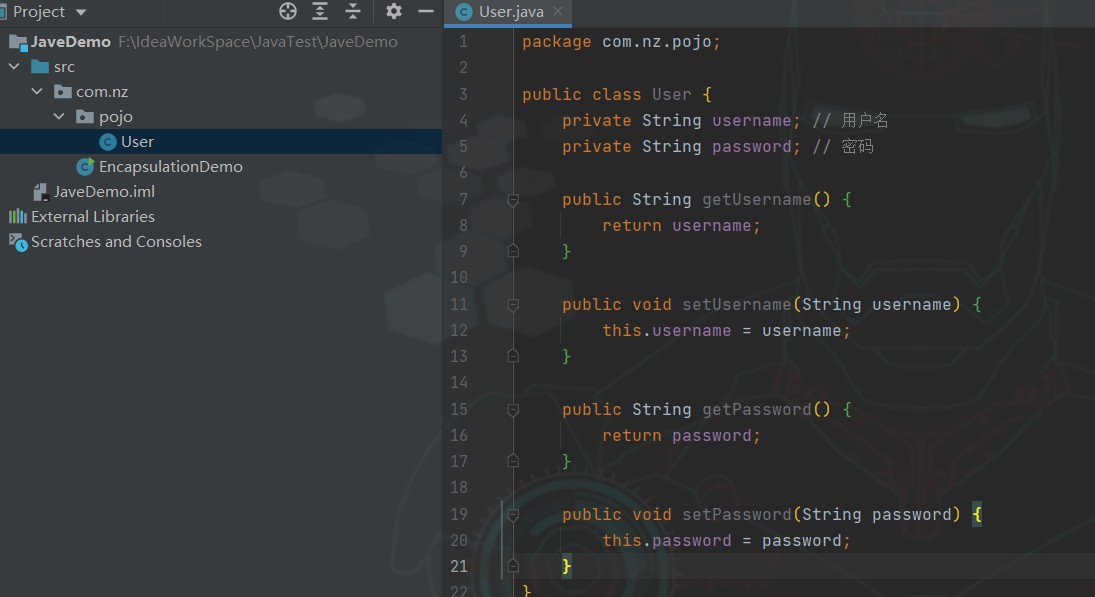Screen dimensions: 1095x597
Task: Open the Project view dropdown
Action: [x=81, y=12]
